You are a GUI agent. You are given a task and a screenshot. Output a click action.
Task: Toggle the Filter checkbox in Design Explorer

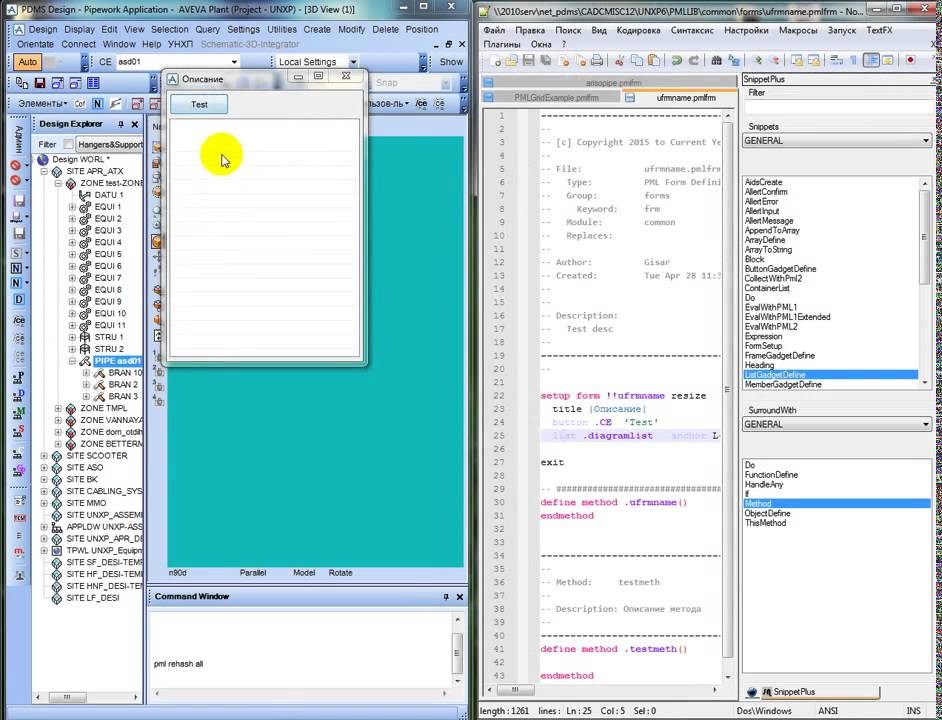[x=68, y=144]
